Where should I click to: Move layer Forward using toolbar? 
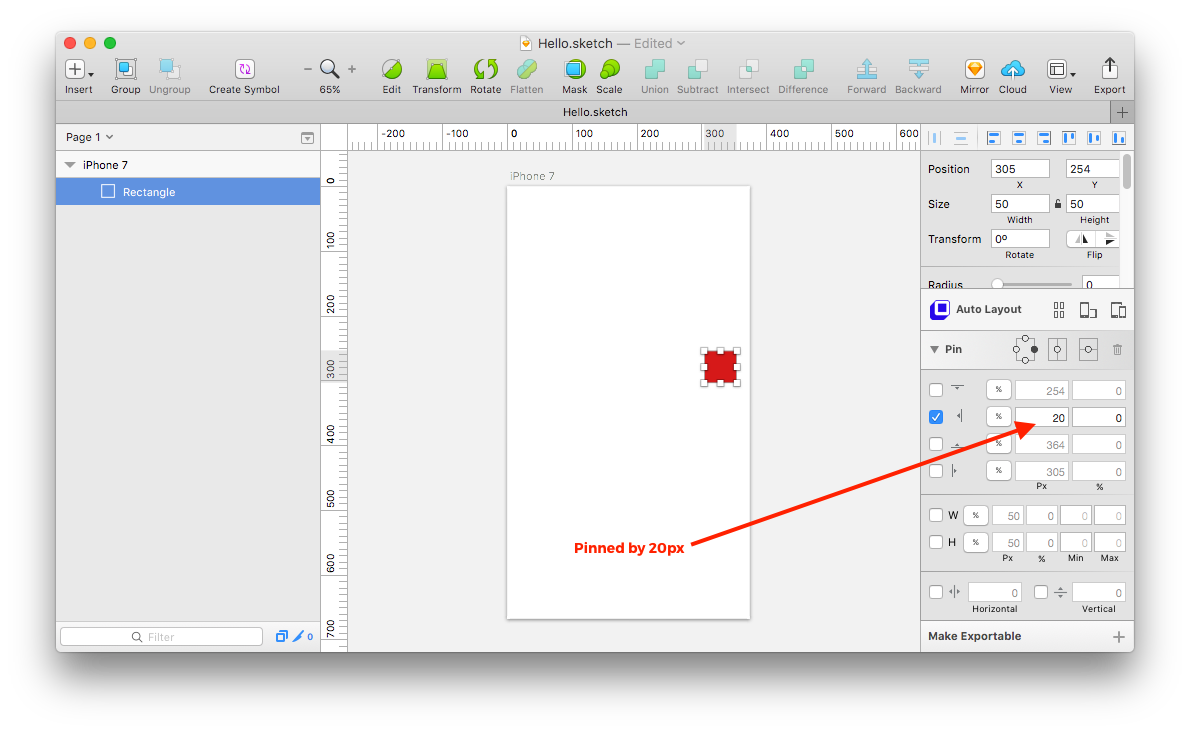[x=867, y=70]
